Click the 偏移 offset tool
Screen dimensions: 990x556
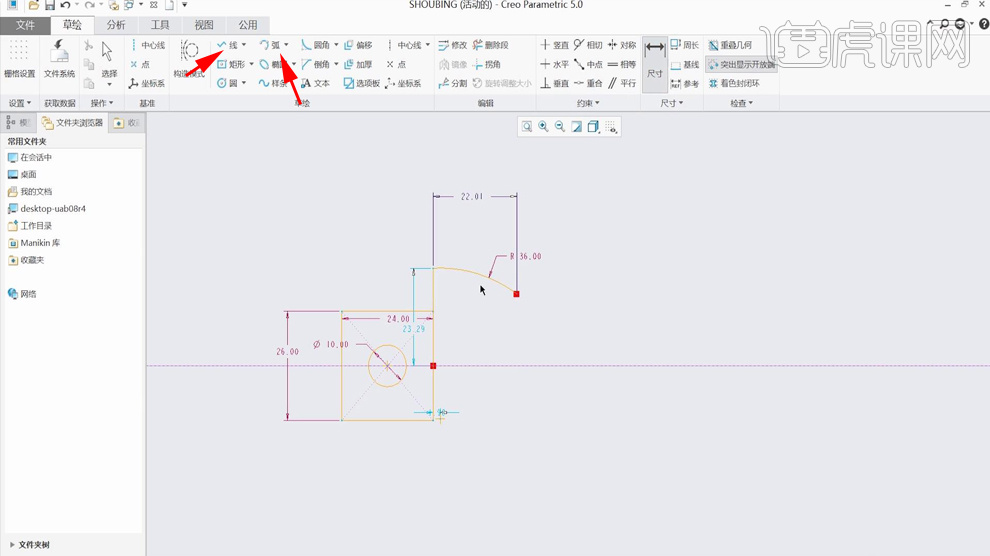click(358, 45)
